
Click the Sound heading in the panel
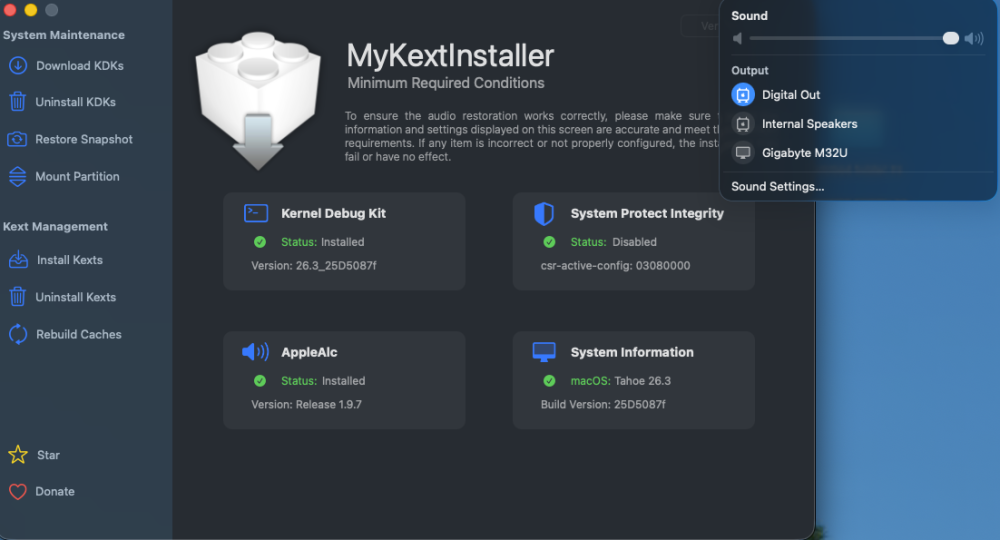(x=749, y=16)
